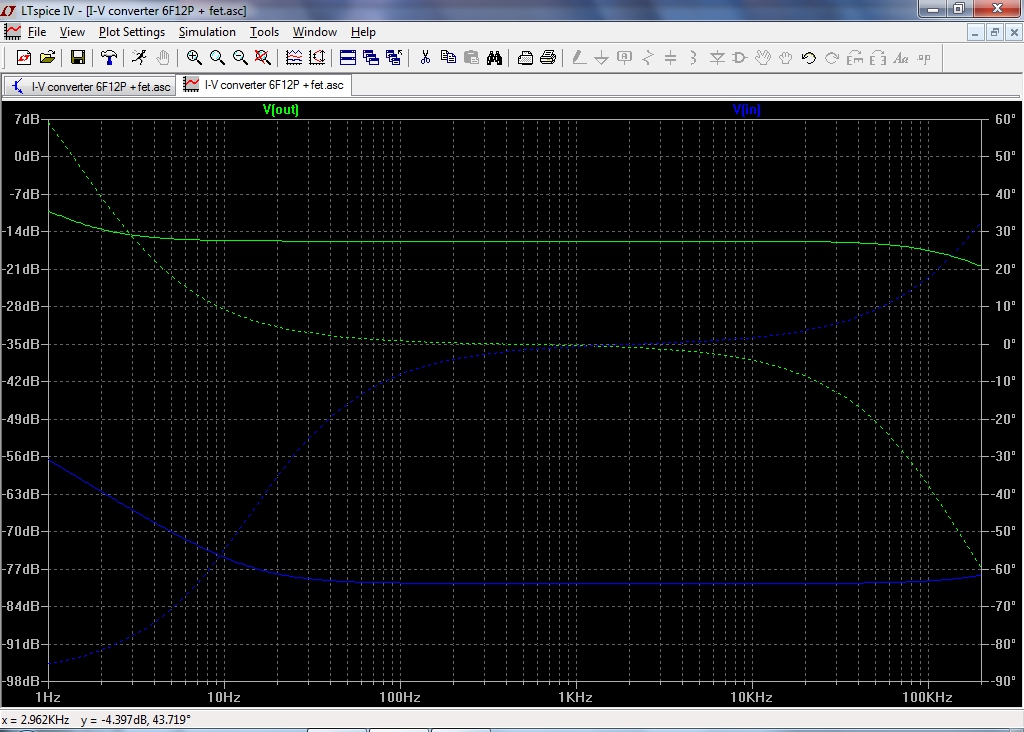Click the Close All Windows toolbar icon
Viewport: 1024px width, 732px height.
(x=393, y=58)
